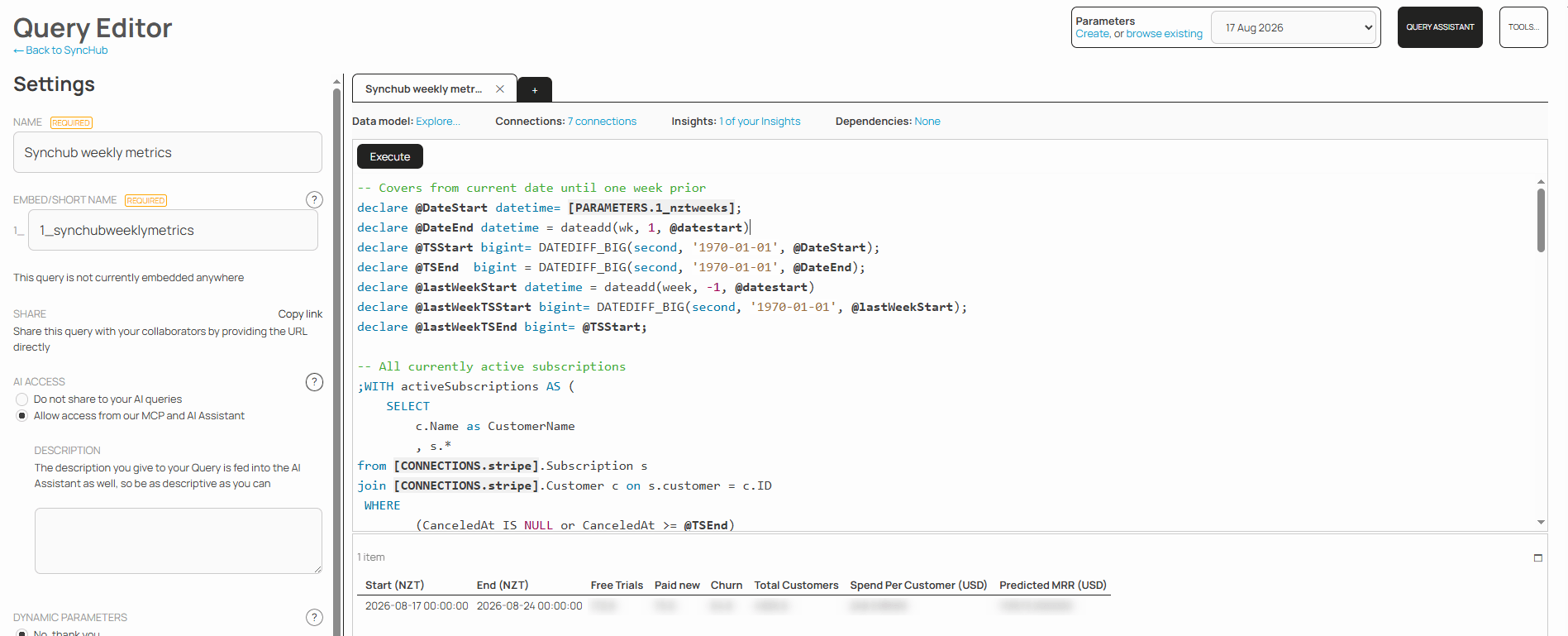Select 'Do not share to your AI queries'
The image size is (1568, 636).
point(22,399)
